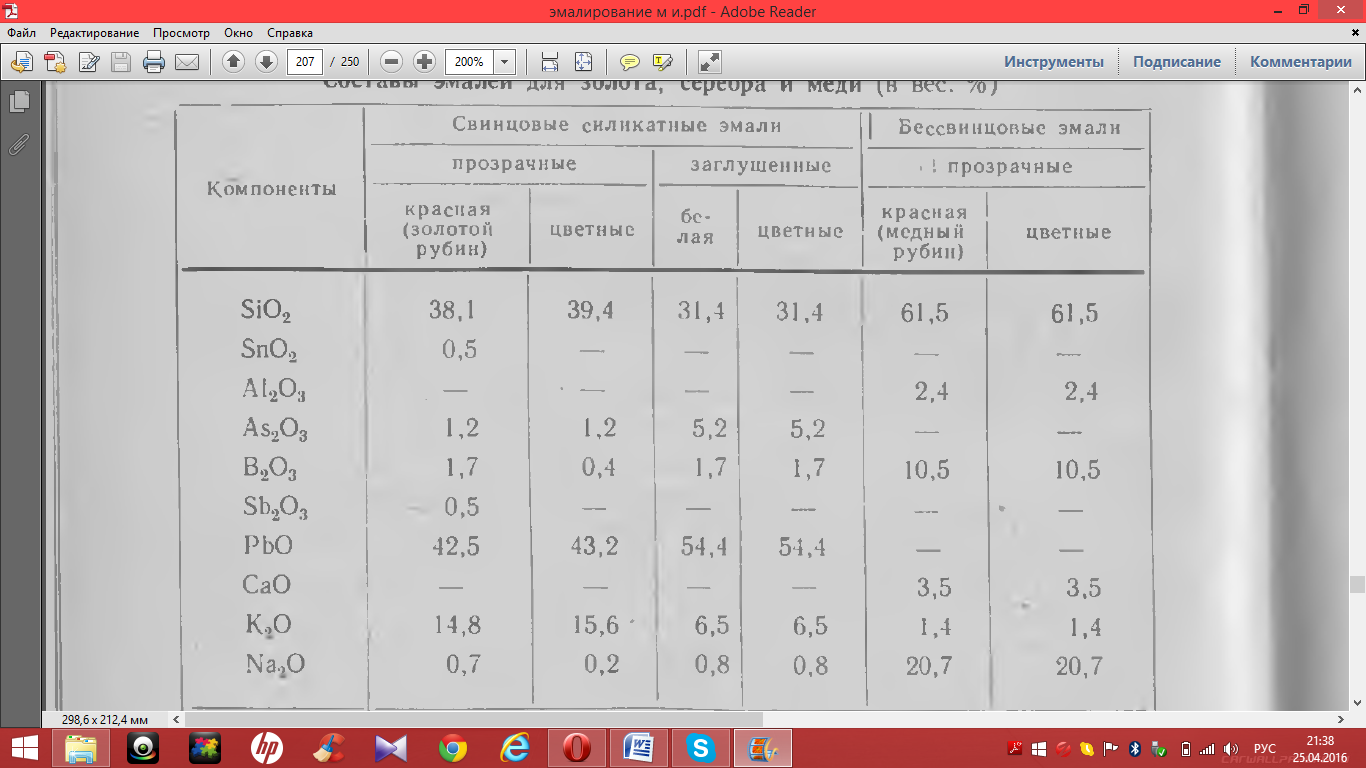Open the Подписание pane
Image resolution: width=1366 pixels, height=768 pixels.
pos(1177,62)
